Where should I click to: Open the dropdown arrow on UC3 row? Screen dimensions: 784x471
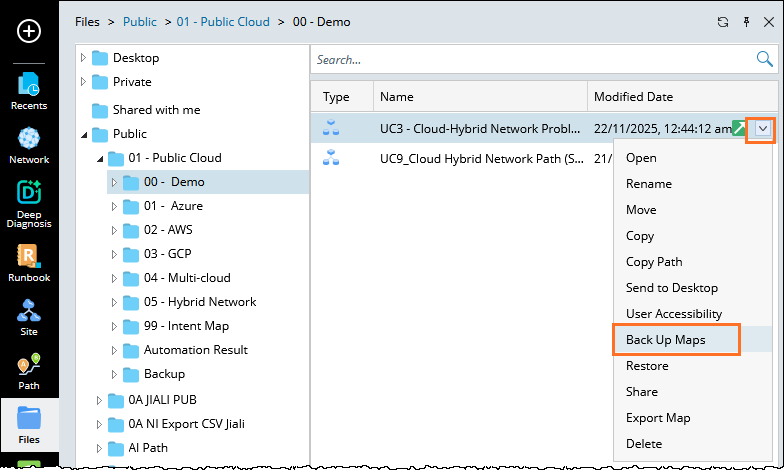763,128
